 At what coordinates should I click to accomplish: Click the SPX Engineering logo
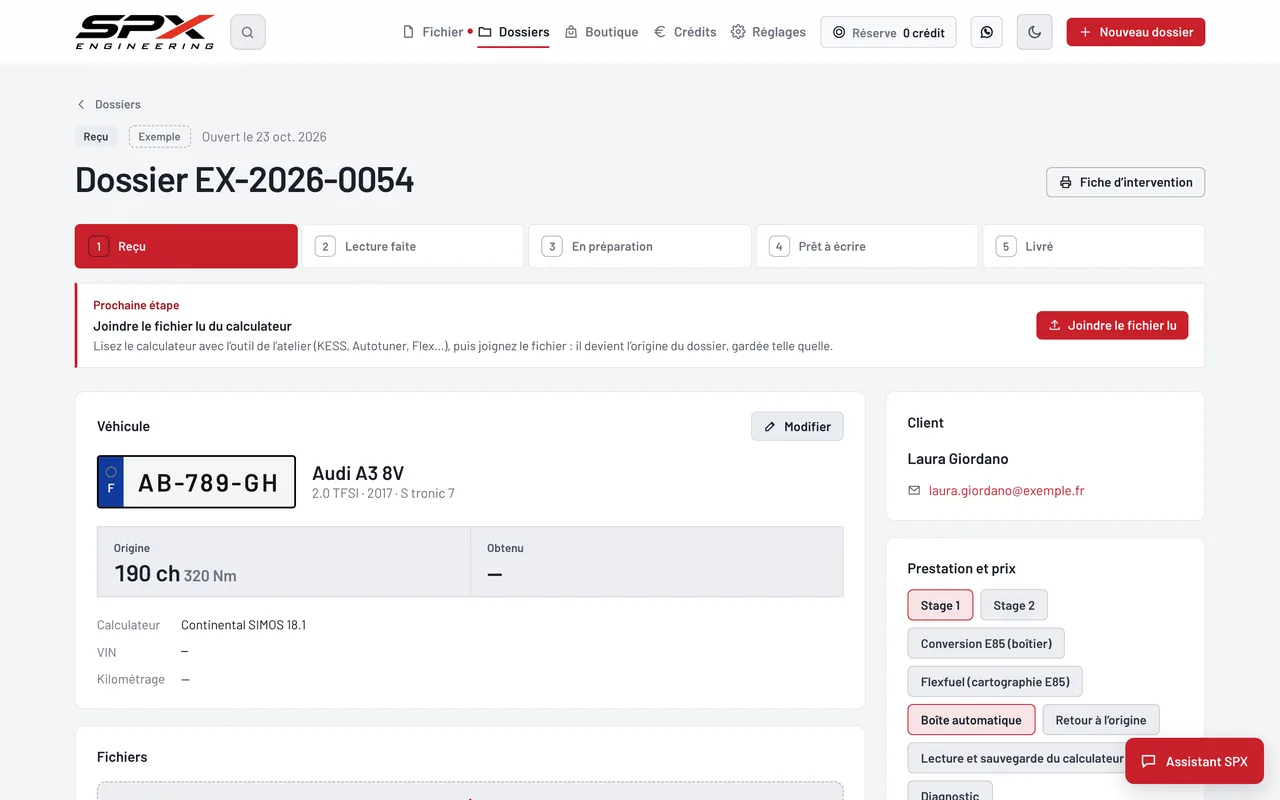[x=145, y=32]
